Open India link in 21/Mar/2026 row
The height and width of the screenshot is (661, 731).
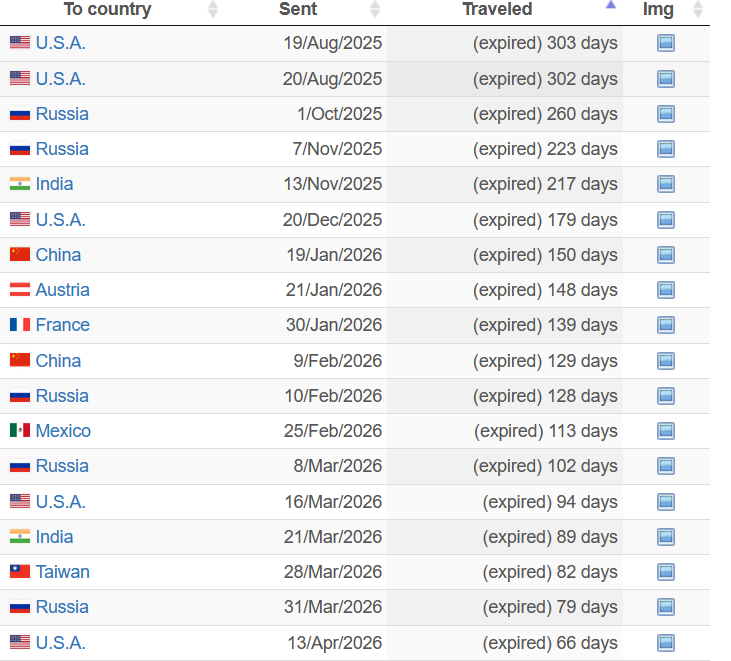click(55, 537)
